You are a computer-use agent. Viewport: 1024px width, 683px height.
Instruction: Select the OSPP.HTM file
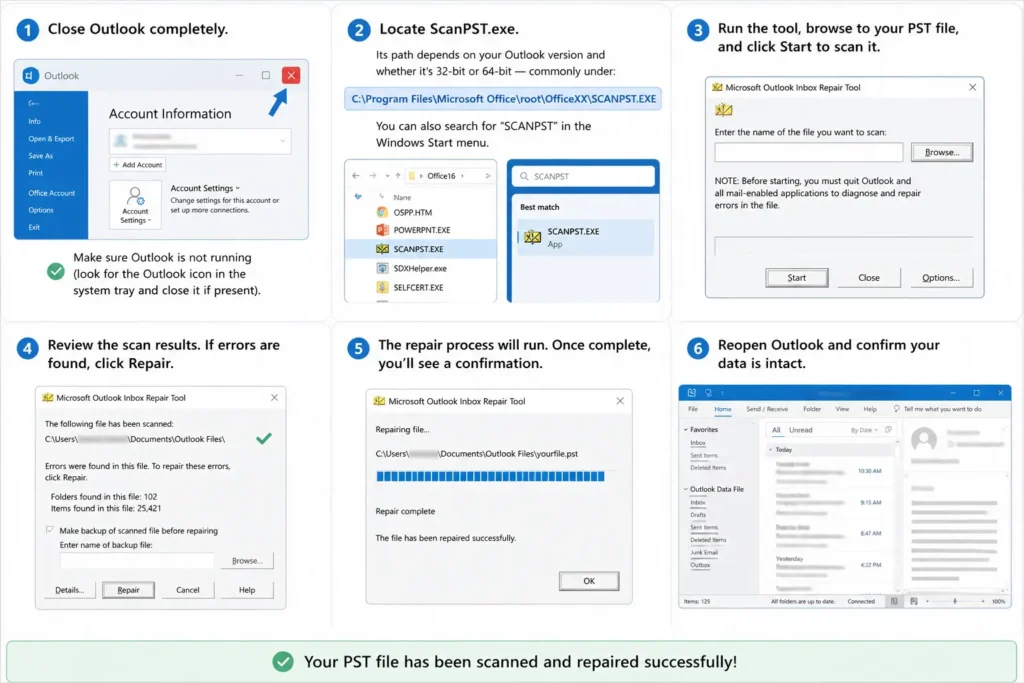[412, 212]
